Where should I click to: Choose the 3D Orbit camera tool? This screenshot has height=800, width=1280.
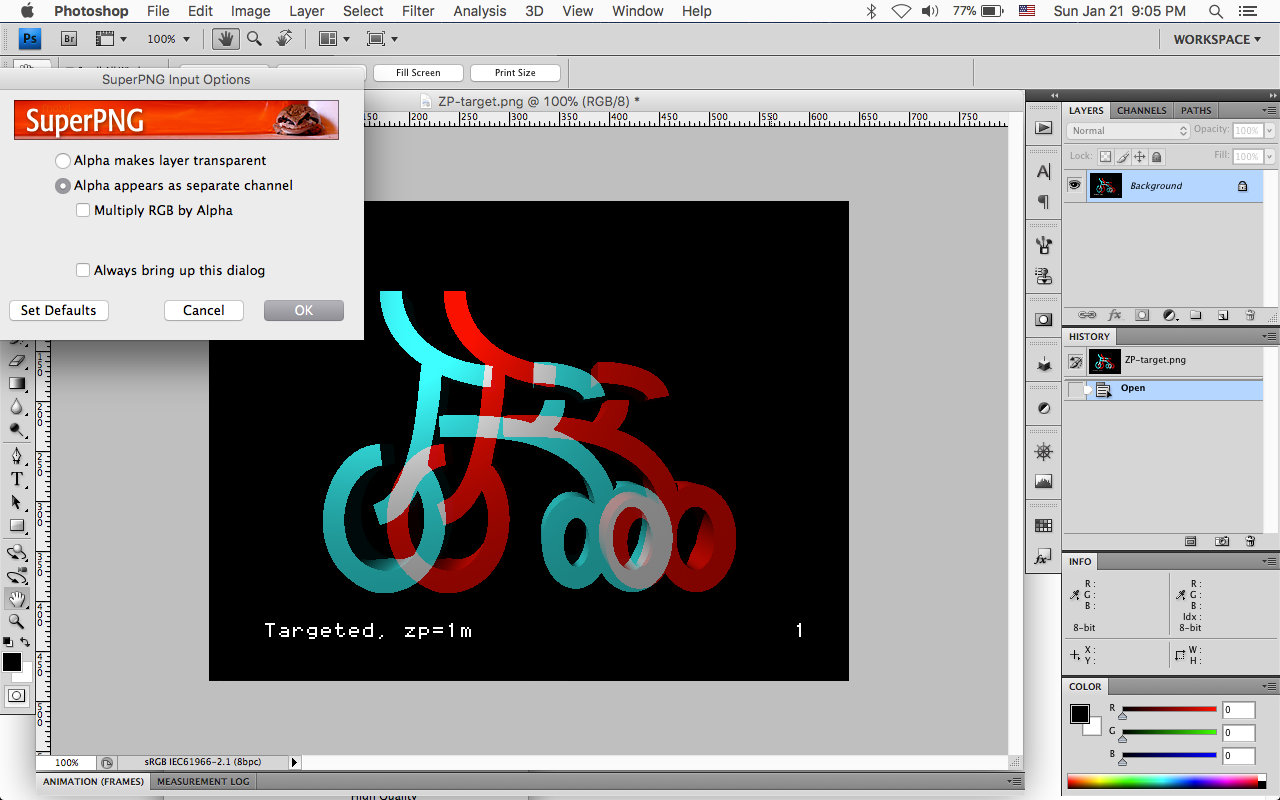(17, 576)
